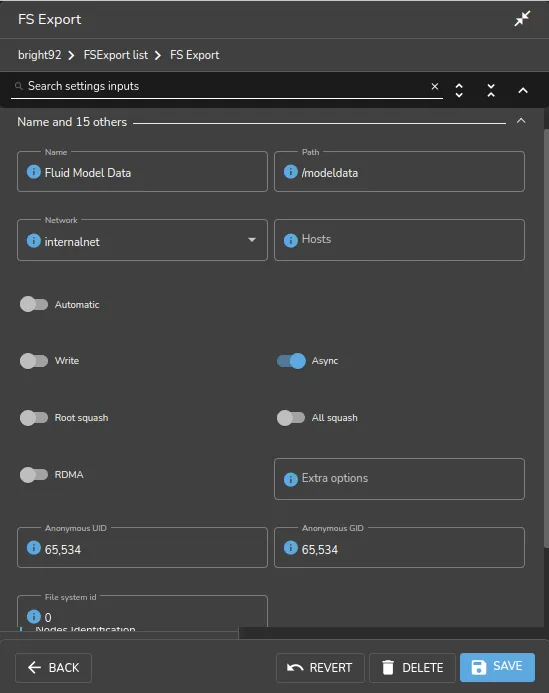
Task: Click the vertical scrollbar thumb
Action: coord(546,338)
